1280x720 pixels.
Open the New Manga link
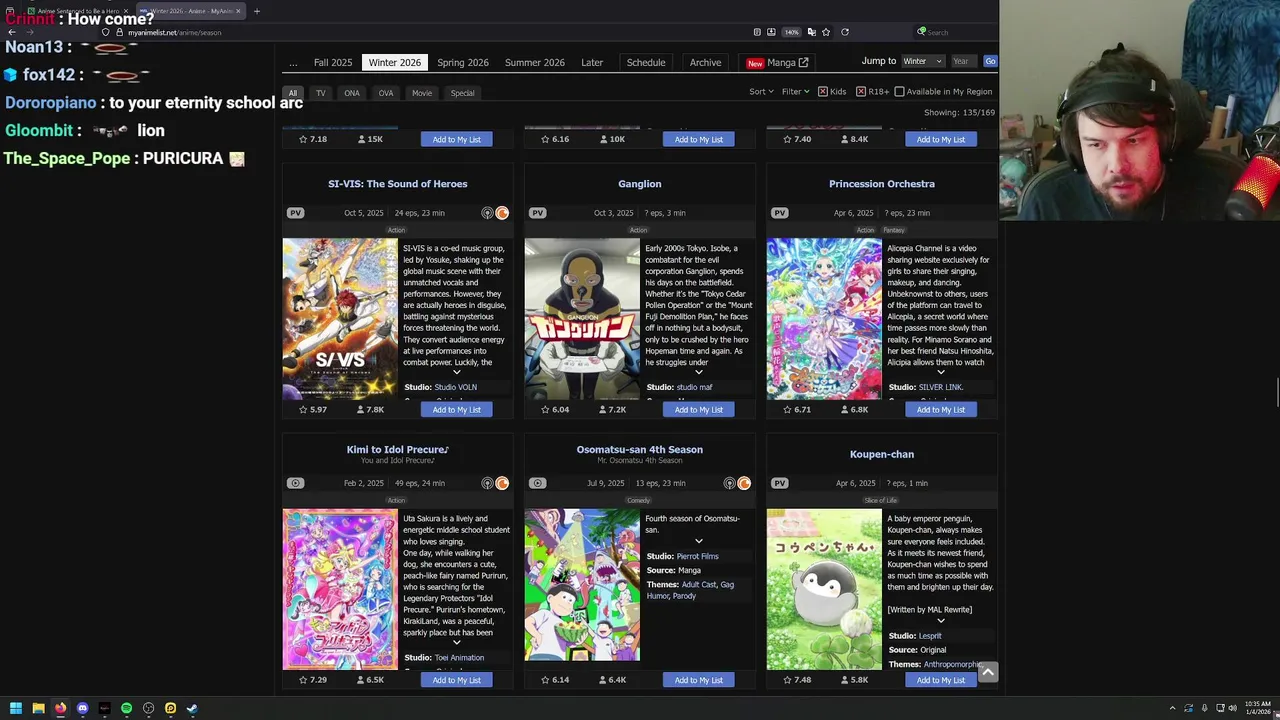tap(777, 62)
